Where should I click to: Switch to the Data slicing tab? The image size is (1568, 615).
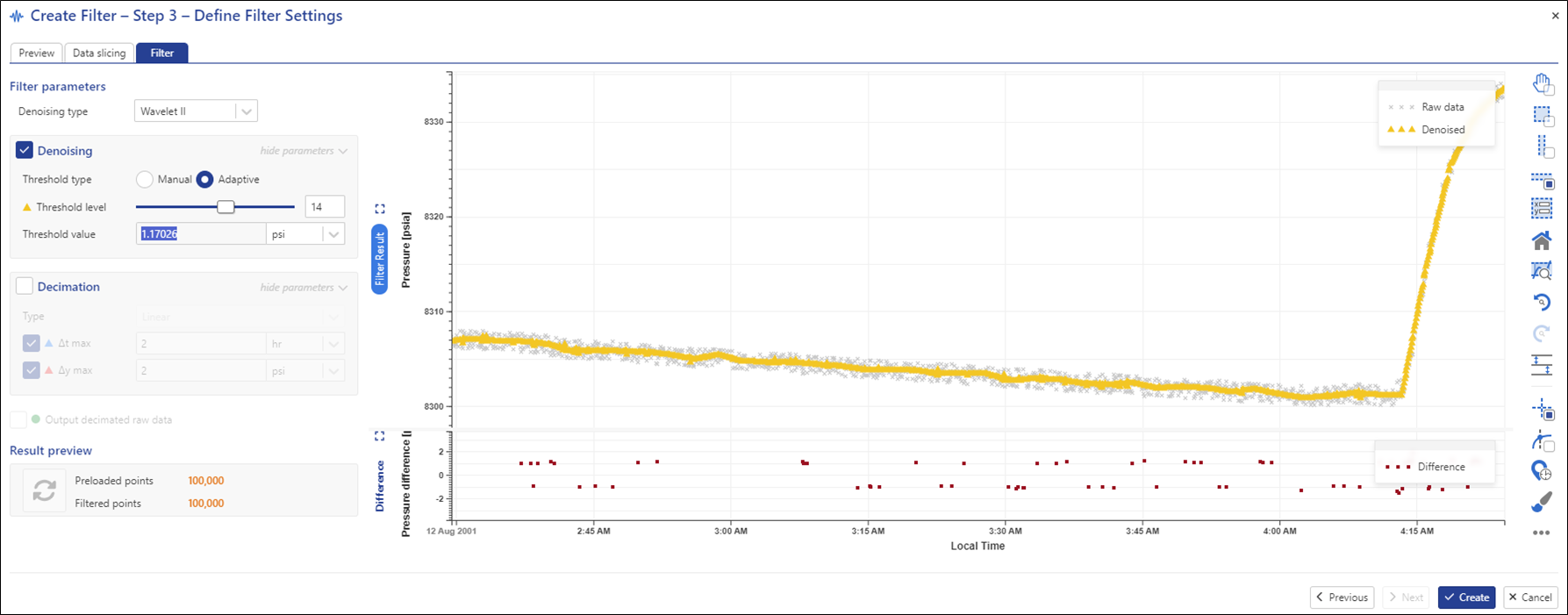(x=99, y=53)
